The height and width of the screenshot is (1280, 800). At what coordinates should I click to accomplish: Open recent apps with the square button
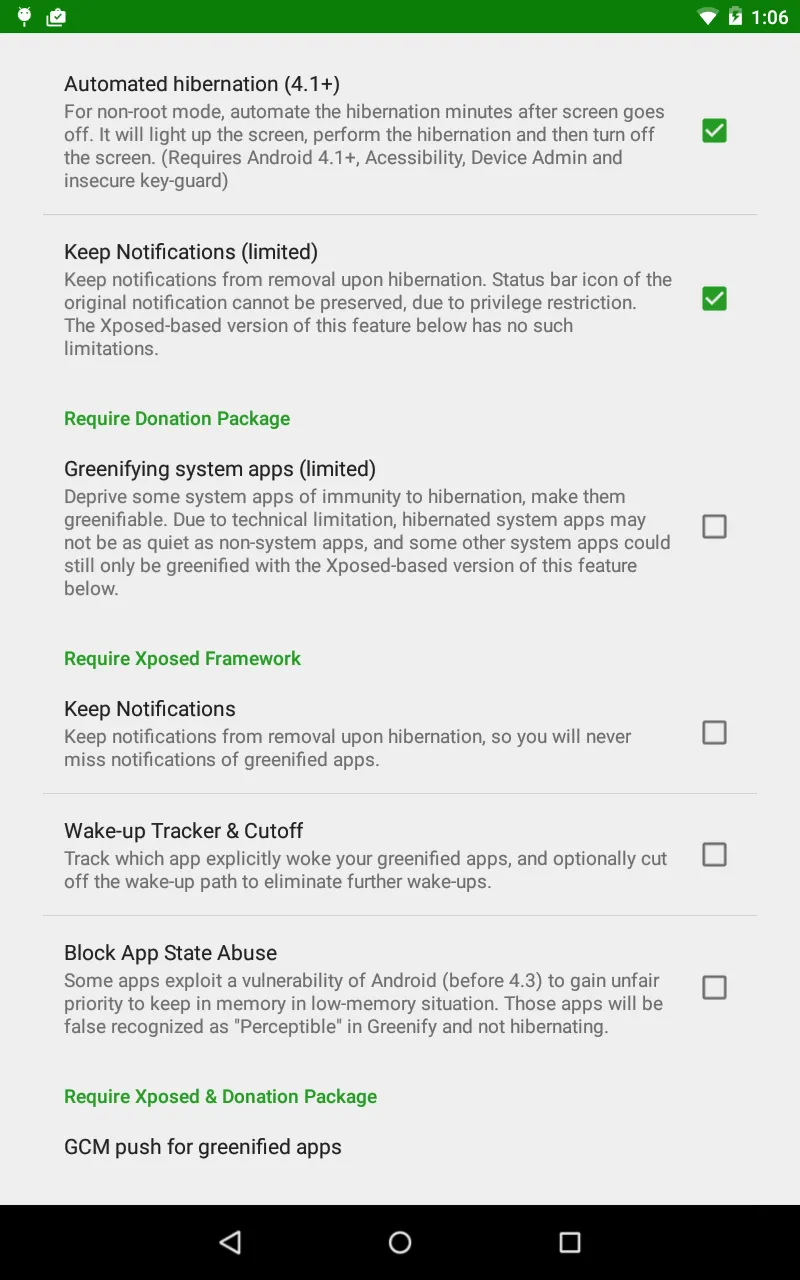569,1242
